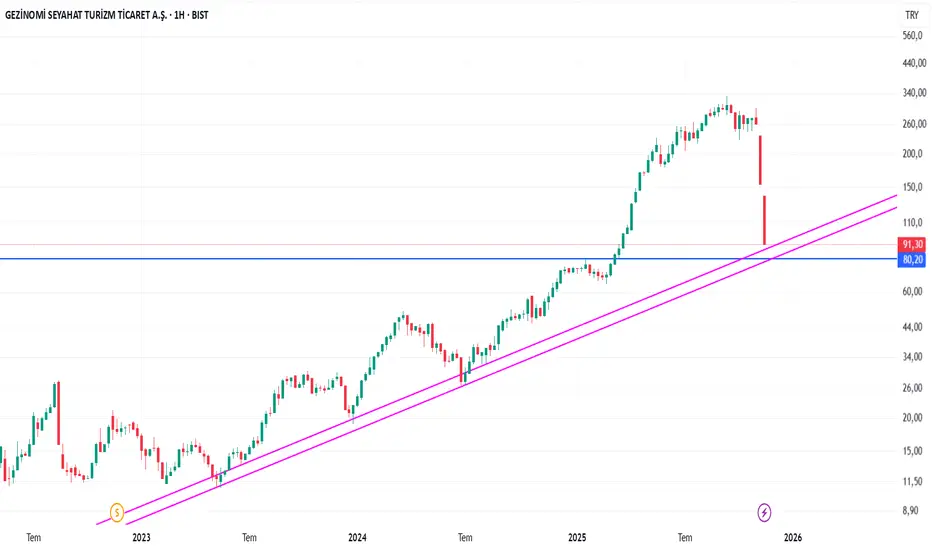This screenshot has width=932, height=550.
Task: Select the 1H interval label in title
Action: 181,16
